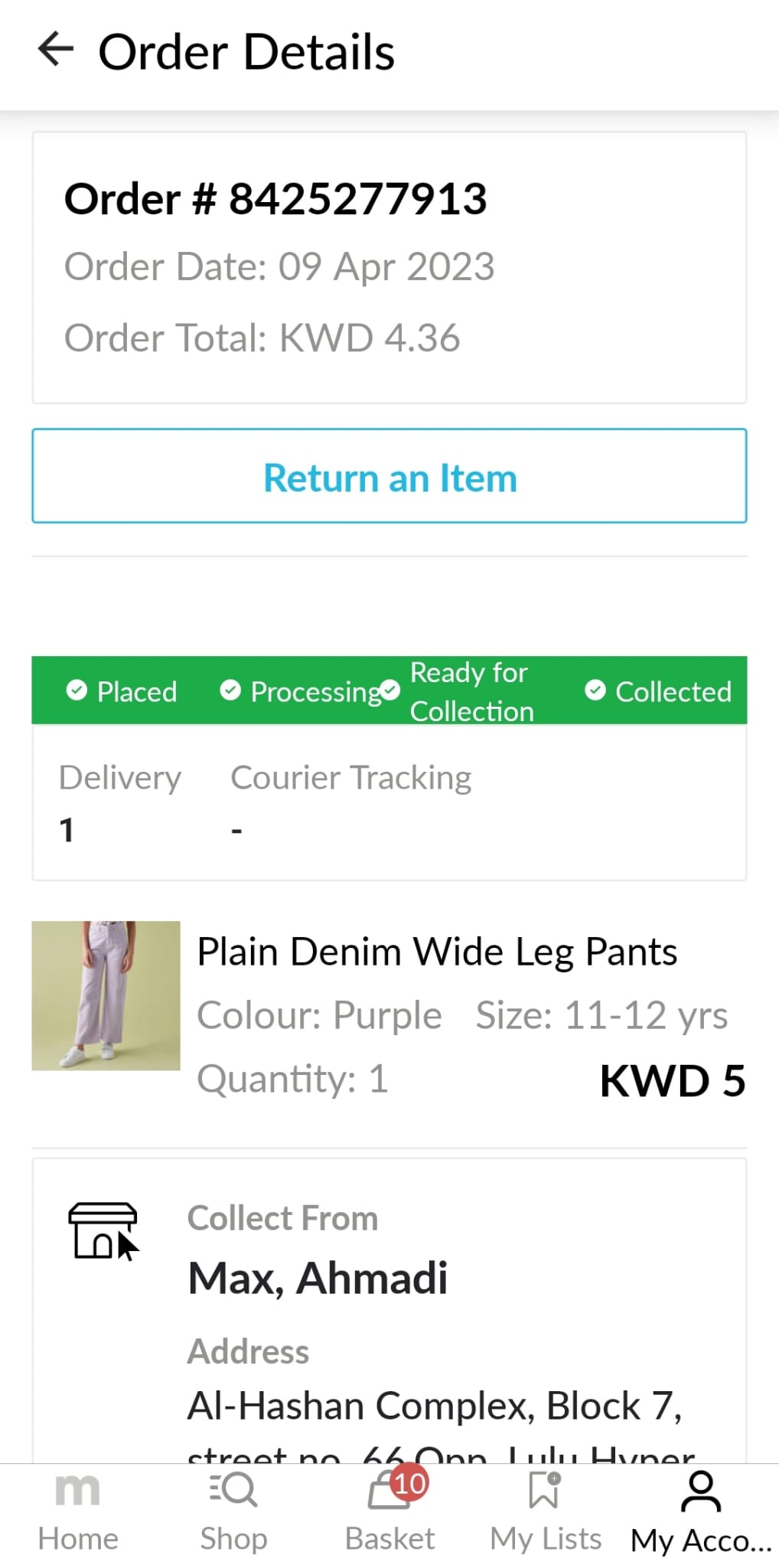Click the Return an Item button

[389, 476]
